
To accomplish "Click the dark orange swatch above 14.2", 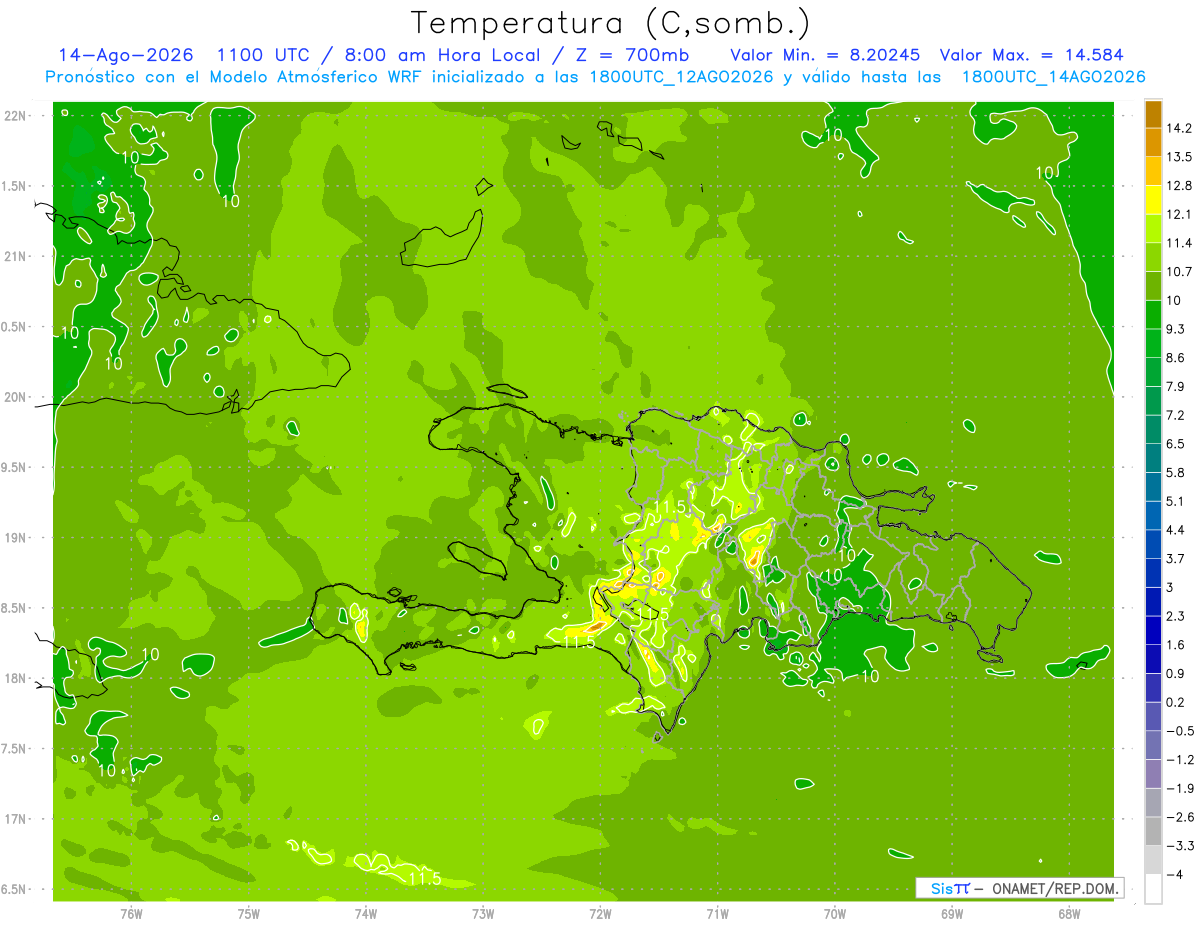I will pos(1153,114).
